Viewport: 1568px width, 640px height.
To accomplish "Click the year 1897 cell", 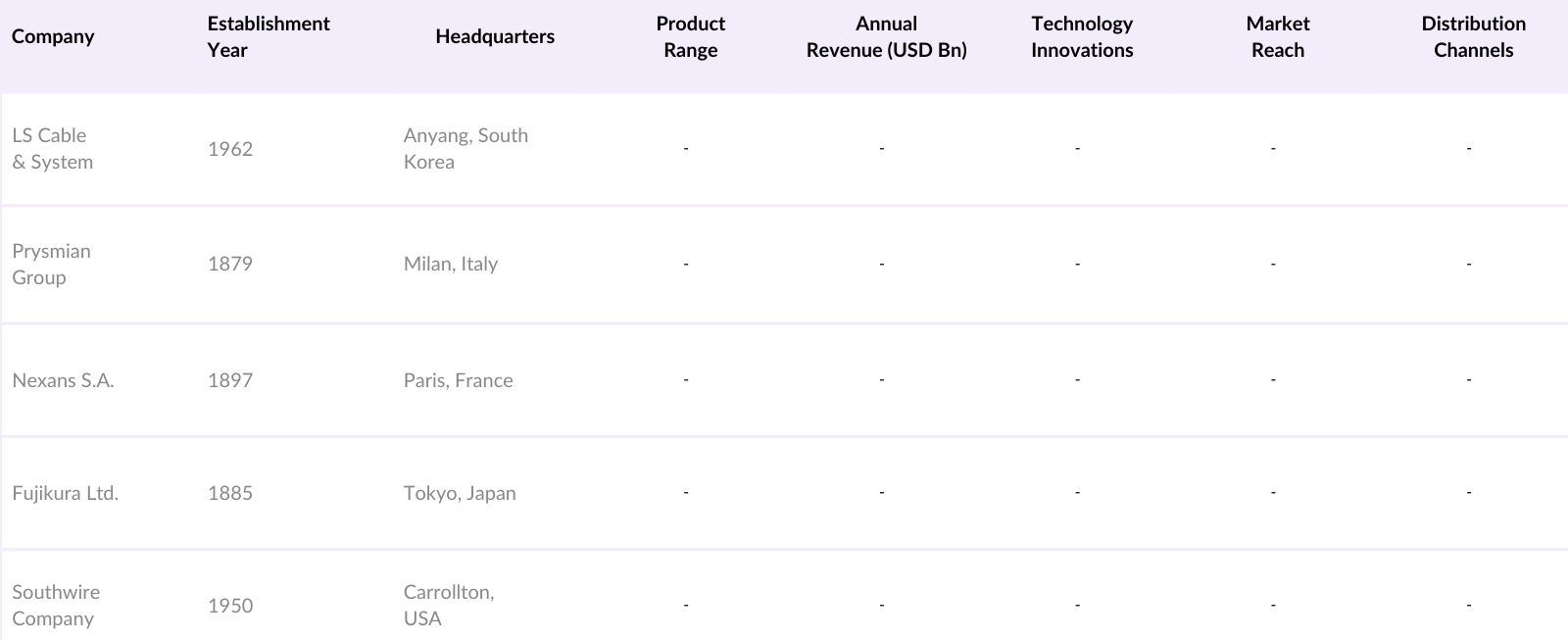I will (x=230, y=380).
